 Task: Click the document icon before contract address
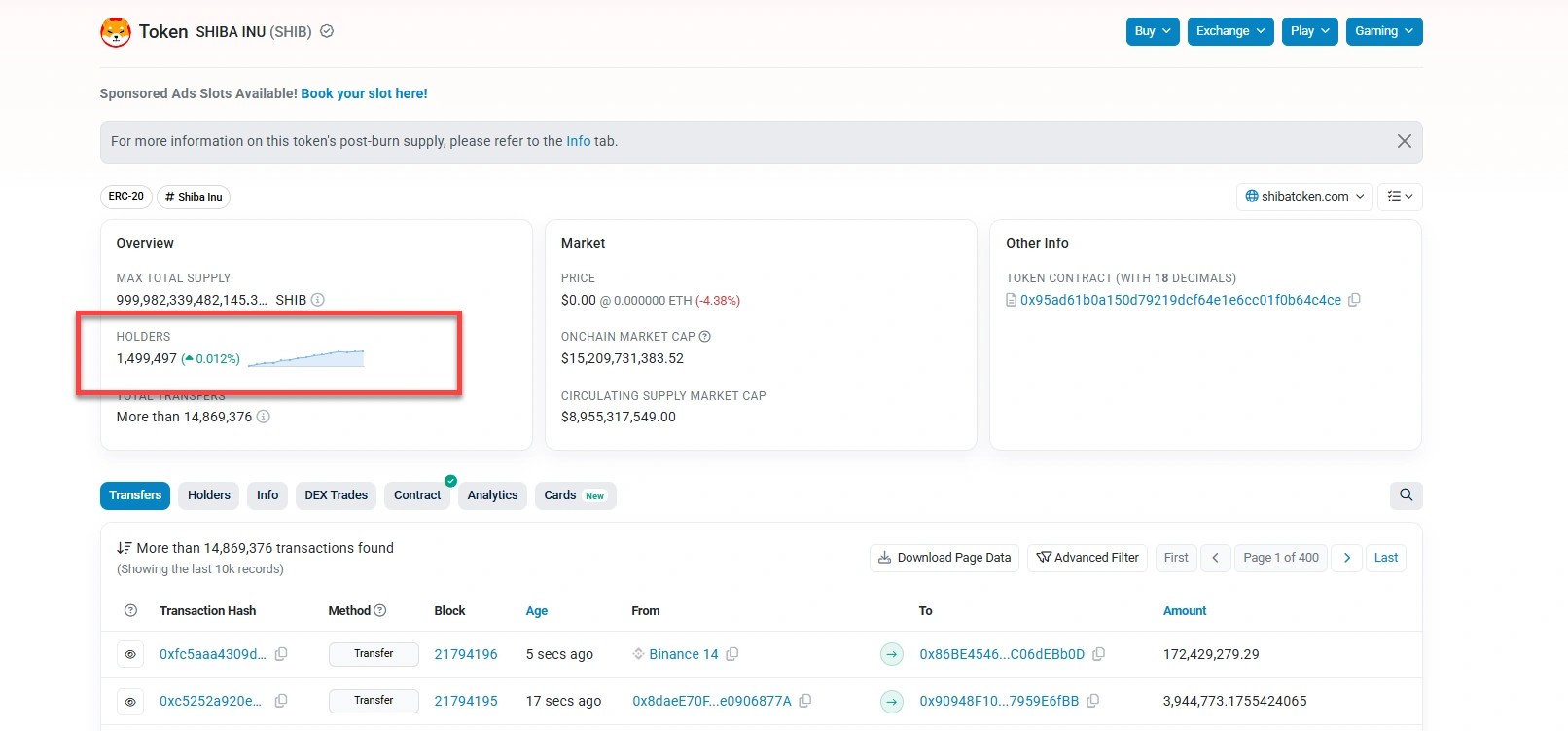(x=1011, y=300)
